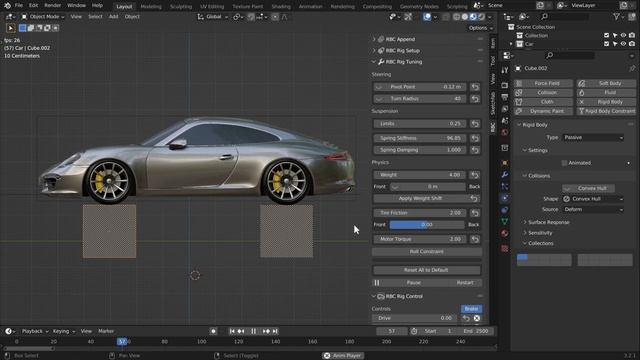640x360 pixels.
Task: Reset the Weight value
Action: [475, 175]
